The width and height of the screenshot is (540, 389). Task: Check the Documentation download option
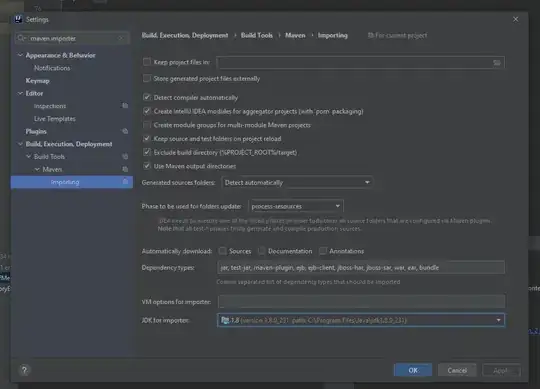coord(262,251)
